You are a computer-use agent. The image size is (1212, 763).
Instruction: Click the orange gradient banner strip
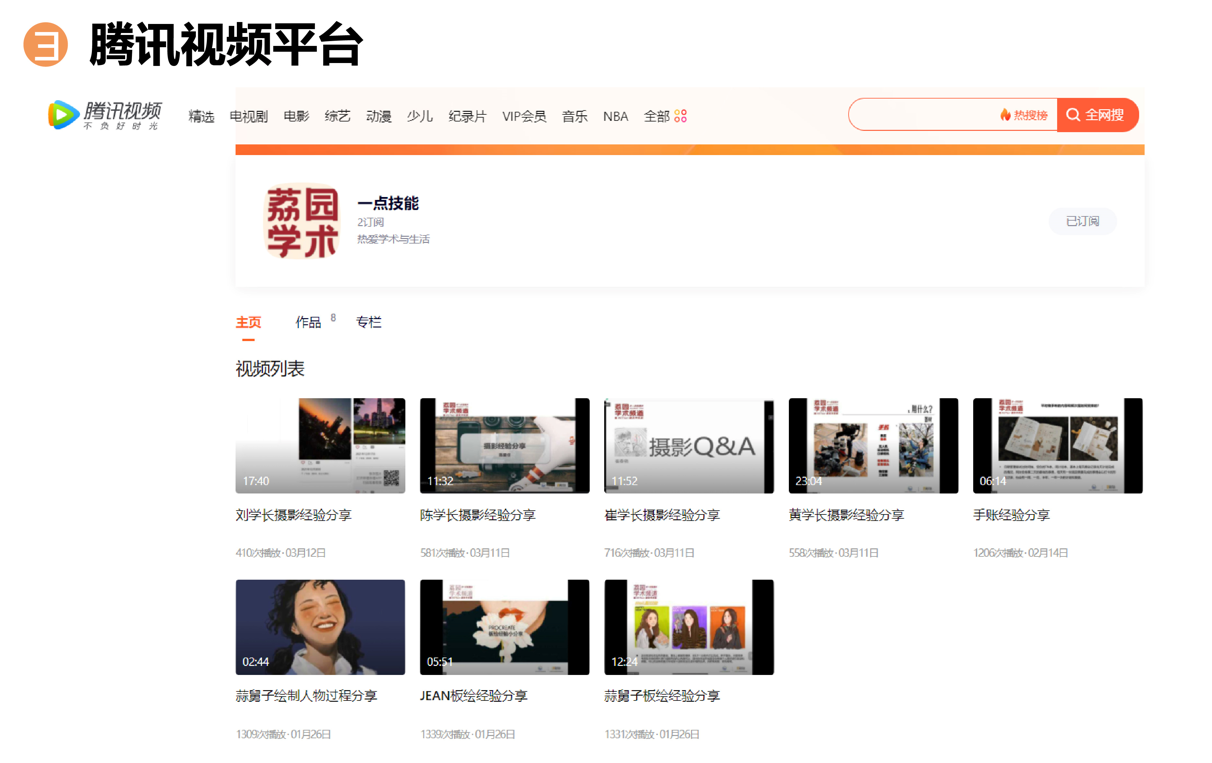(690, 150)
